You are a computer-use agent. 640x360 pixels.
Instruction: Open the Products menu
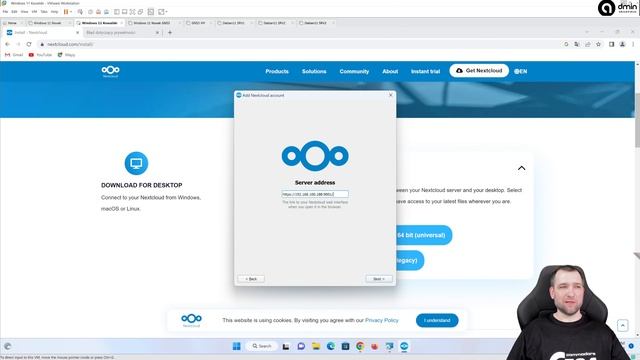pos(277,71)
